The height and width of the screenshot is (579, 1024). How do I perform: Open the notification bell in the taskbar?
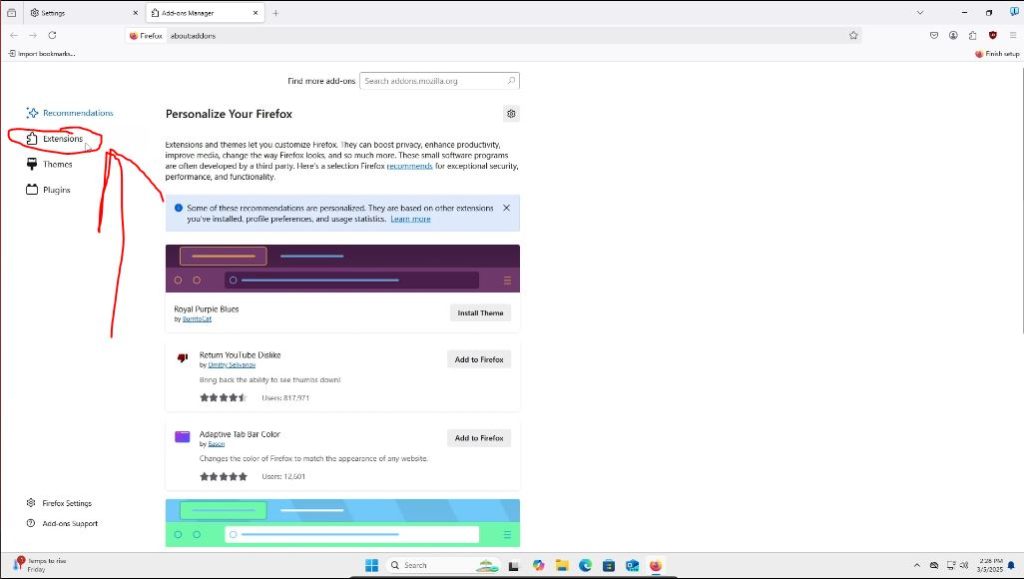tap(1012, 565)
